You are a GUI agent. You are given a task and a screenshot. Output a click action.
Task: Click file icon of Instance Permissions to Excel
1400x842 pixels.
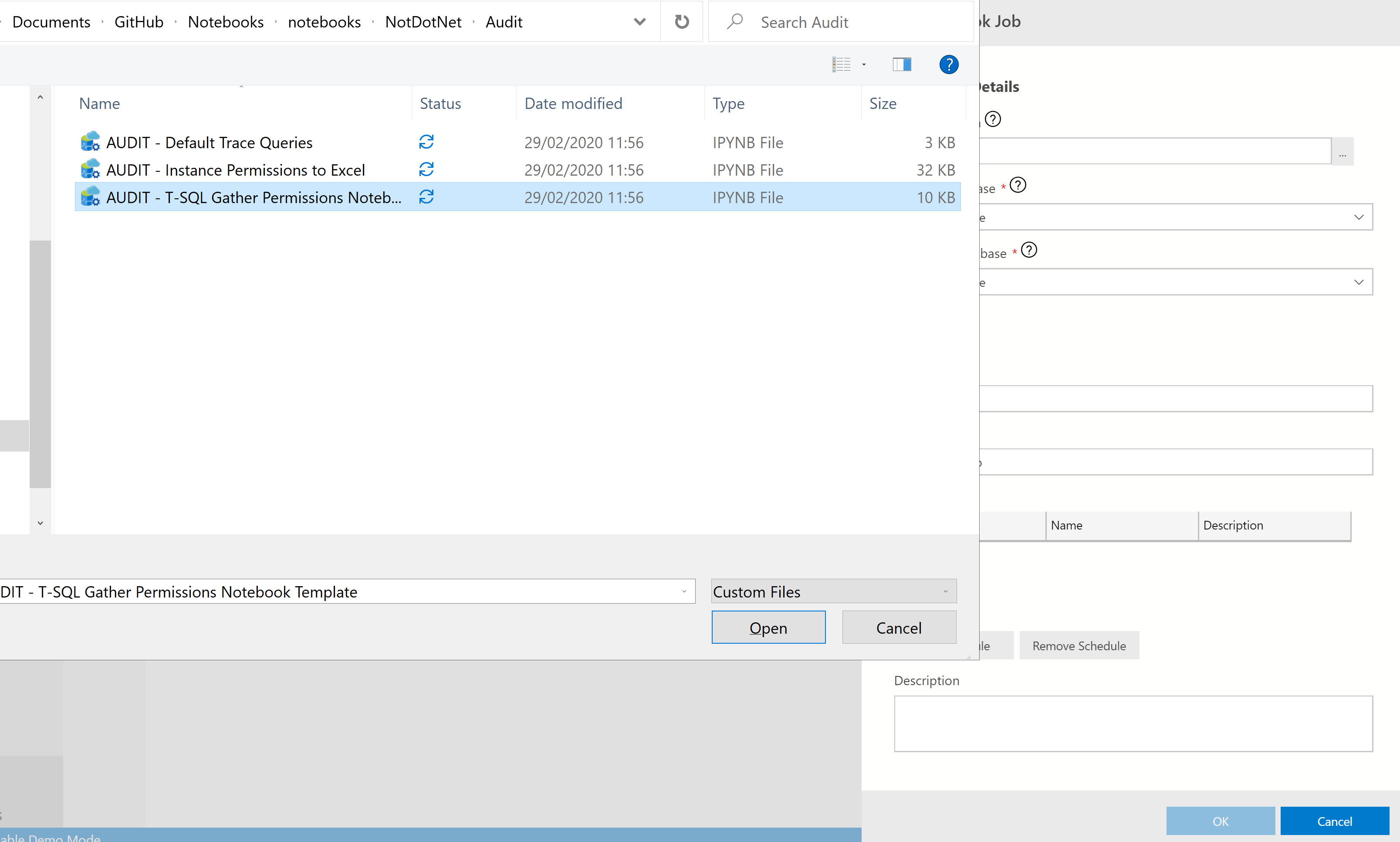click(90, 170)
